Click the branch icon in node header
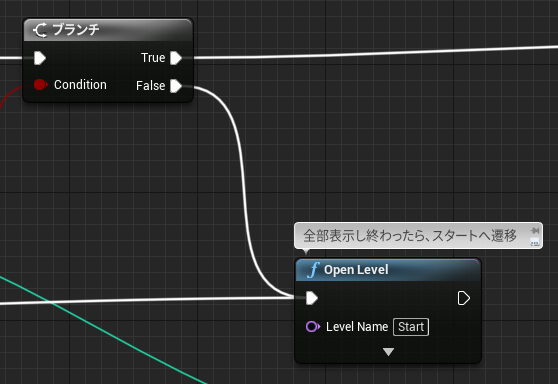Image resolution: width=558 pixels, height=384 pixels. coord(40,30)
